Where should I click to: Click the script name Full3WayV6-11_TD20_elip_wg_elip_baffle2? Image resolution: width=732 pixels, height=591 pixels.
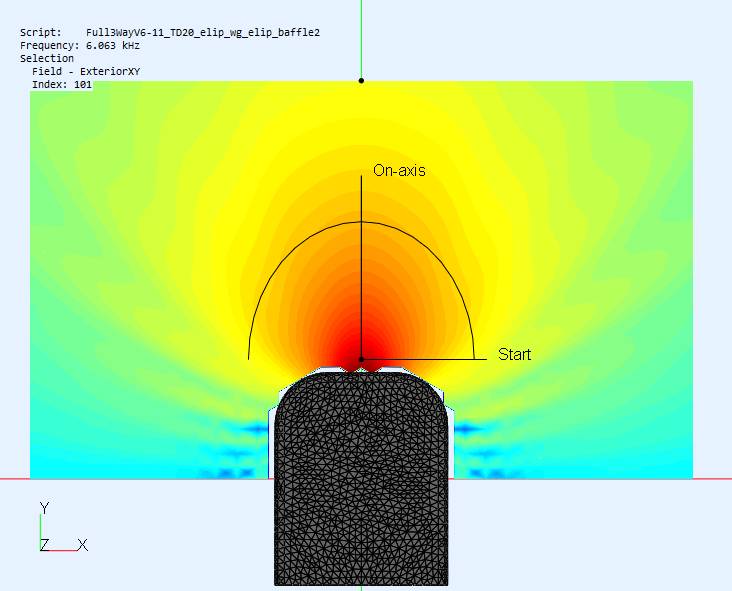(x=203, y=33)
